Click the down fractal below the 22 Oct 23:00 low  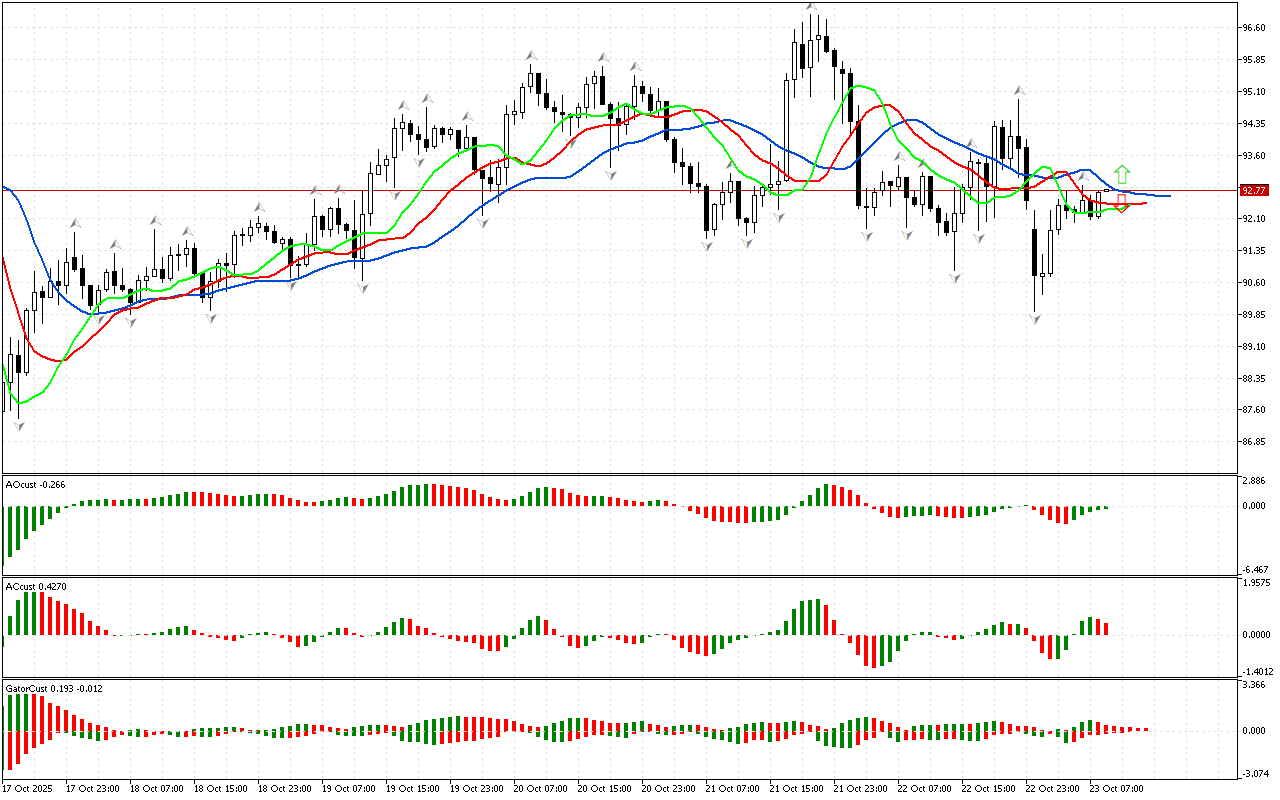[1035, 318]
